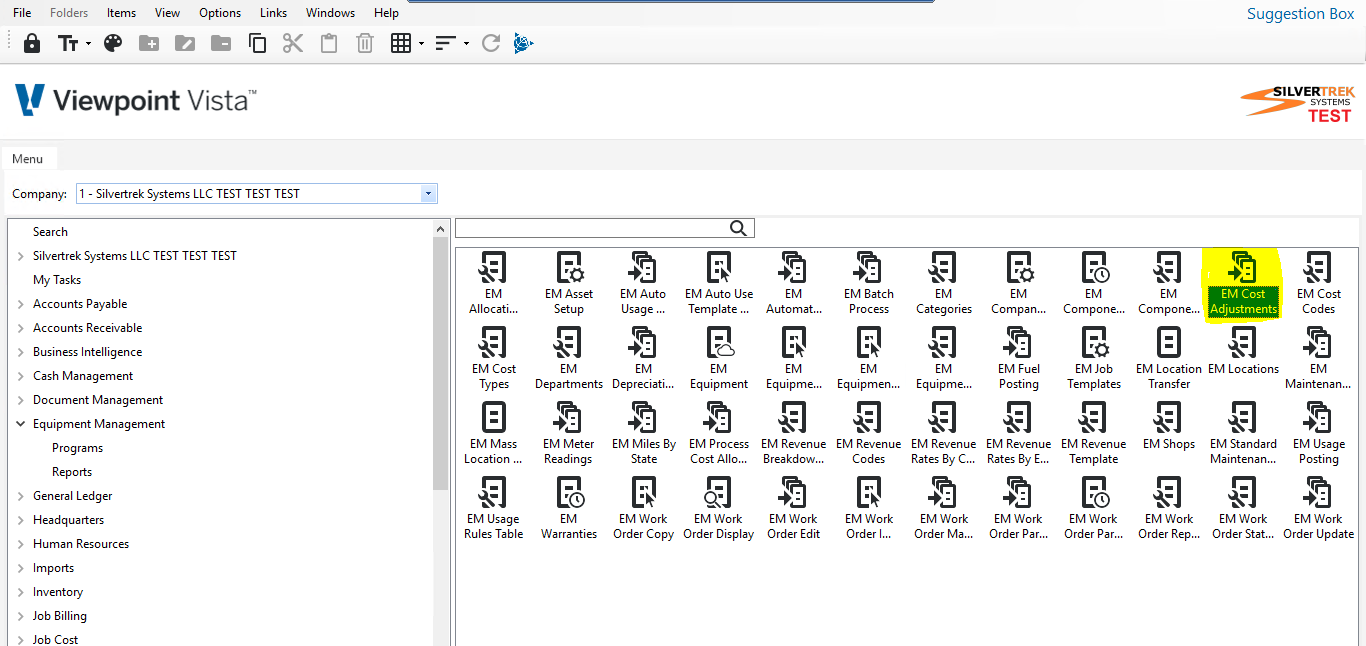The image size is (1366, 646).
Task: Open the EM Location Transfer program
Action: tap(1169, 359)
